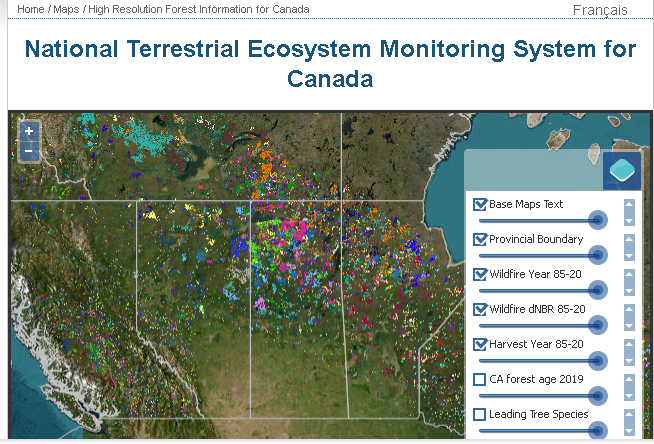Image resolution: width=654 pixels, height=444 pixels.
Task: Open High Resolution Forest Information for Canada link
Action: [x=199, y=9]
